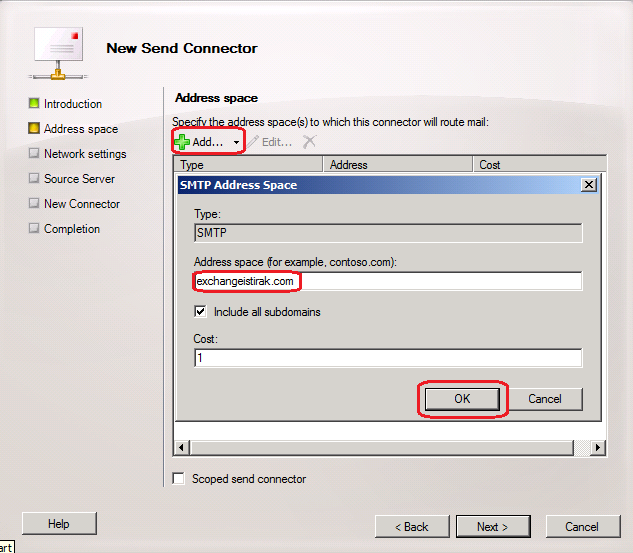
Task: Click Cancel in SMTP Address Space dialog
Action: [545, 399]
